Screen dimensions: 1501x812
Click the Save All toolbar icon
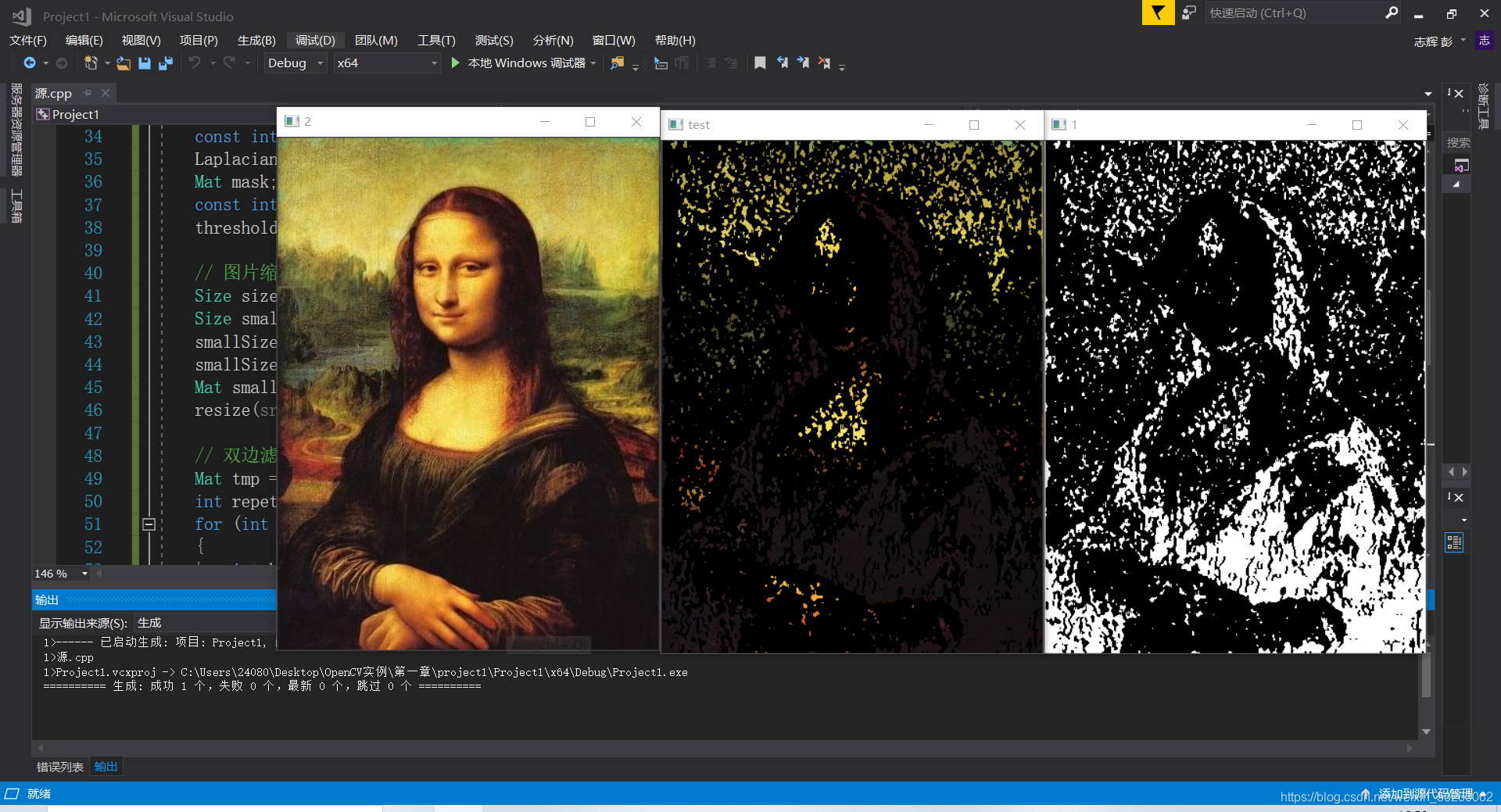165,63
